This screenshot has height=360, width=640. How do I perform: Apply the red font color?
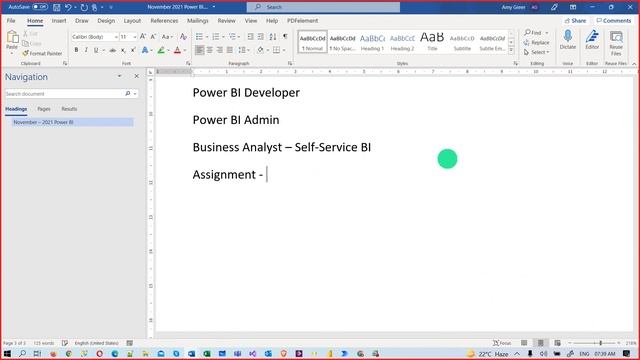point(177,50)
